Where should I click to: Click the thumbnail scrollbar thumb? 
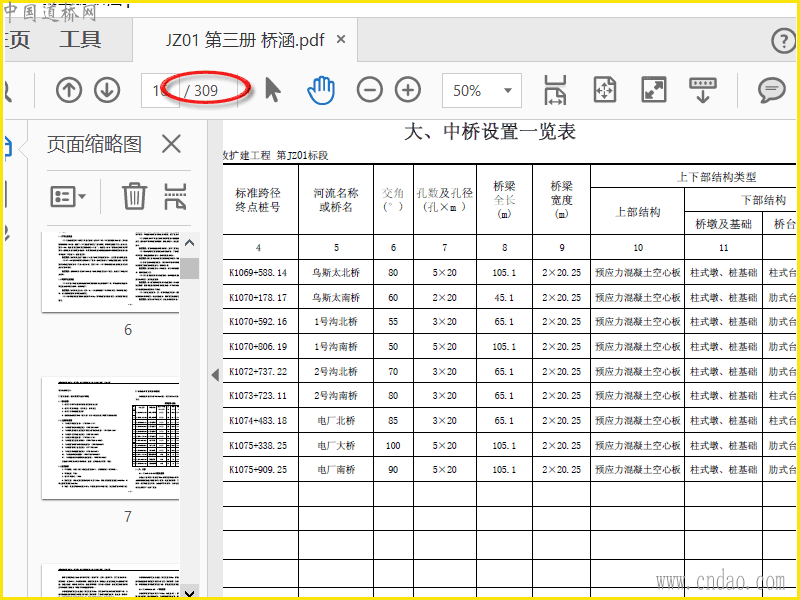[189, 268]
